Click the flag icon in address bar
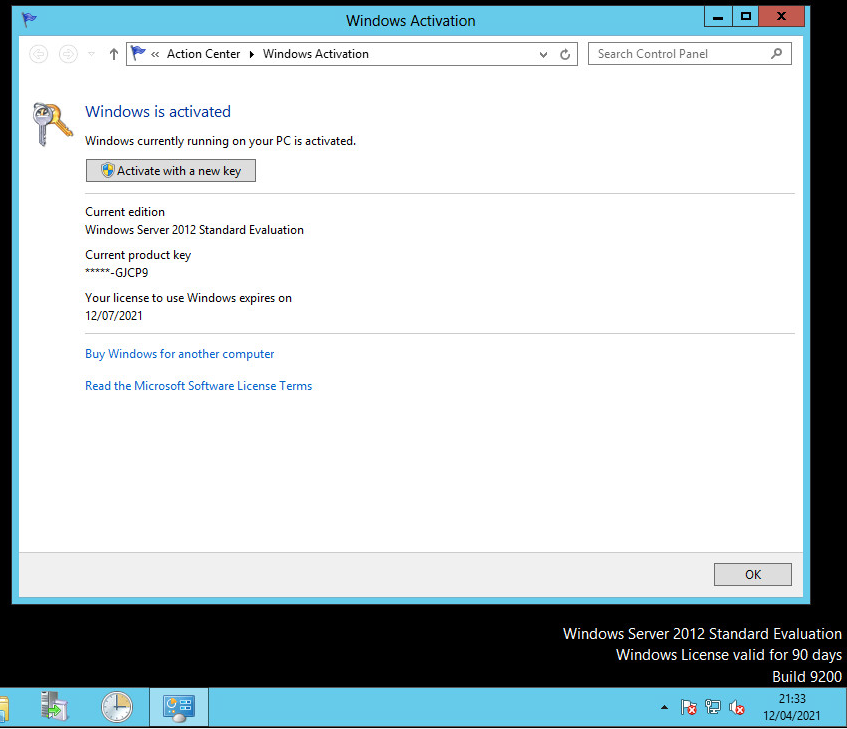The height and width of the screenshot is (729, 847). point(138,53)
